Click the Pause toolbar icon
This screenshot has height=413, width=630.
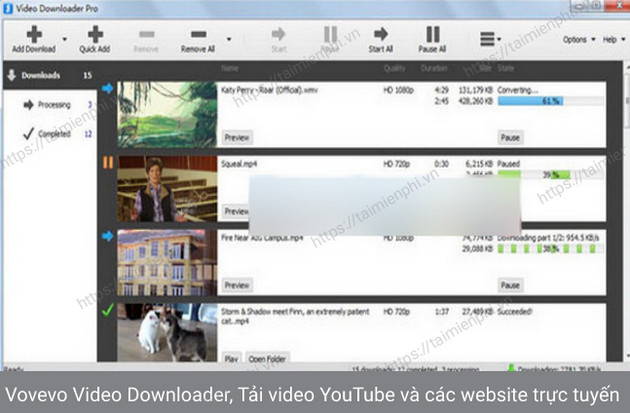coord(330,34)
